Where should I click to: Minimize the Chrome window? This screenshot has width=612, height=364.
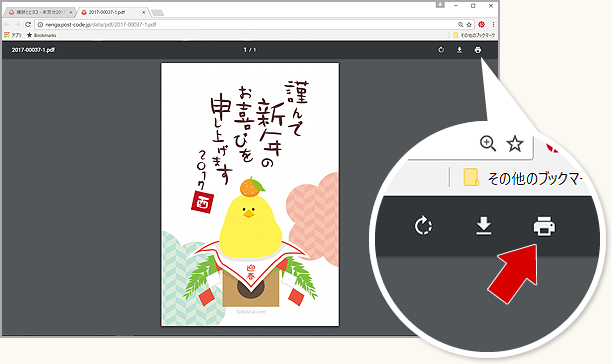pos(456,5)
